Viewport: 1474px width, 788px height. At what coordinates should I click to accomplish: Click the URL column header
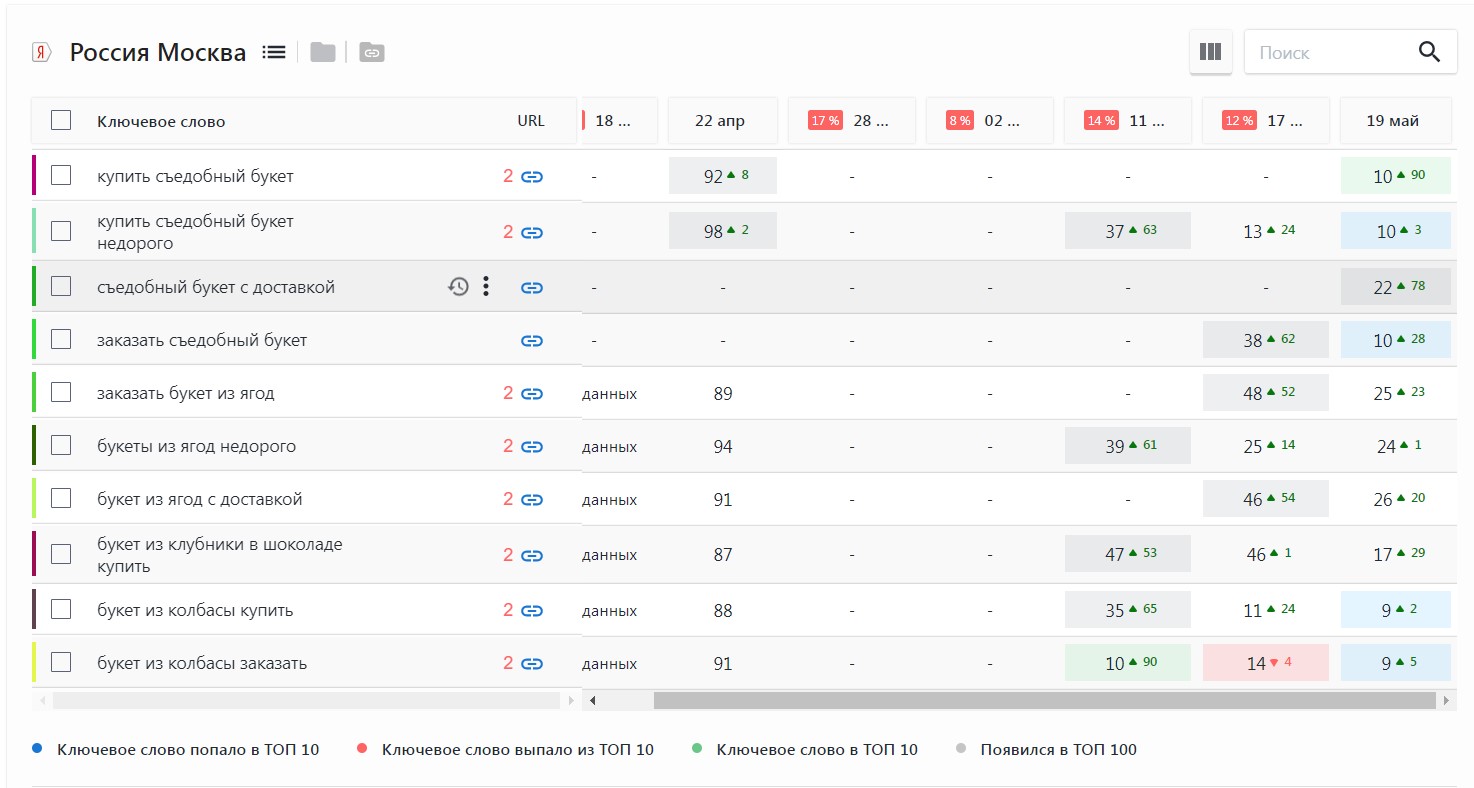point(531,121)
